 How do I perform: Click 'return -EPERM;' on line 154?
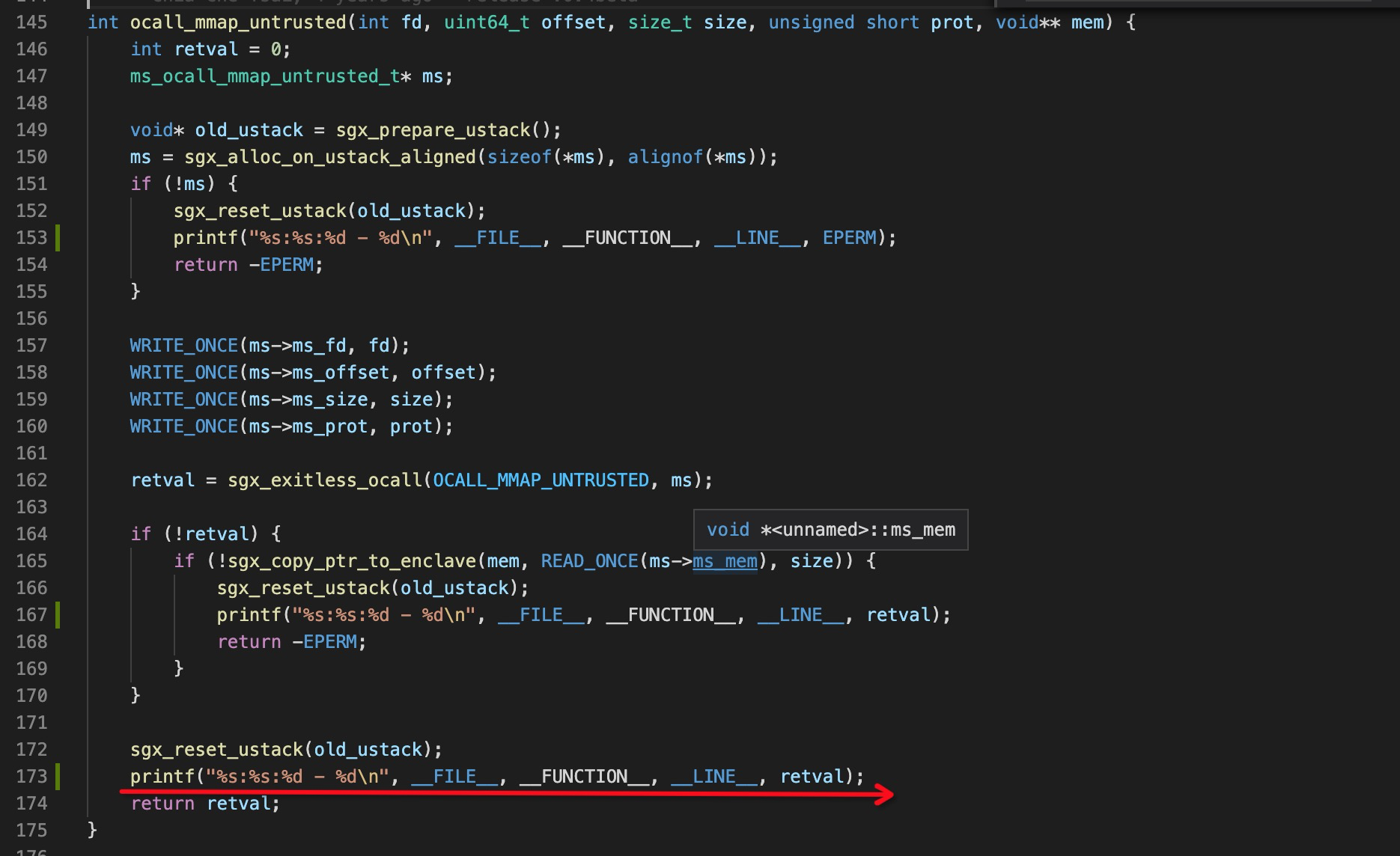[x=249, y=265]
